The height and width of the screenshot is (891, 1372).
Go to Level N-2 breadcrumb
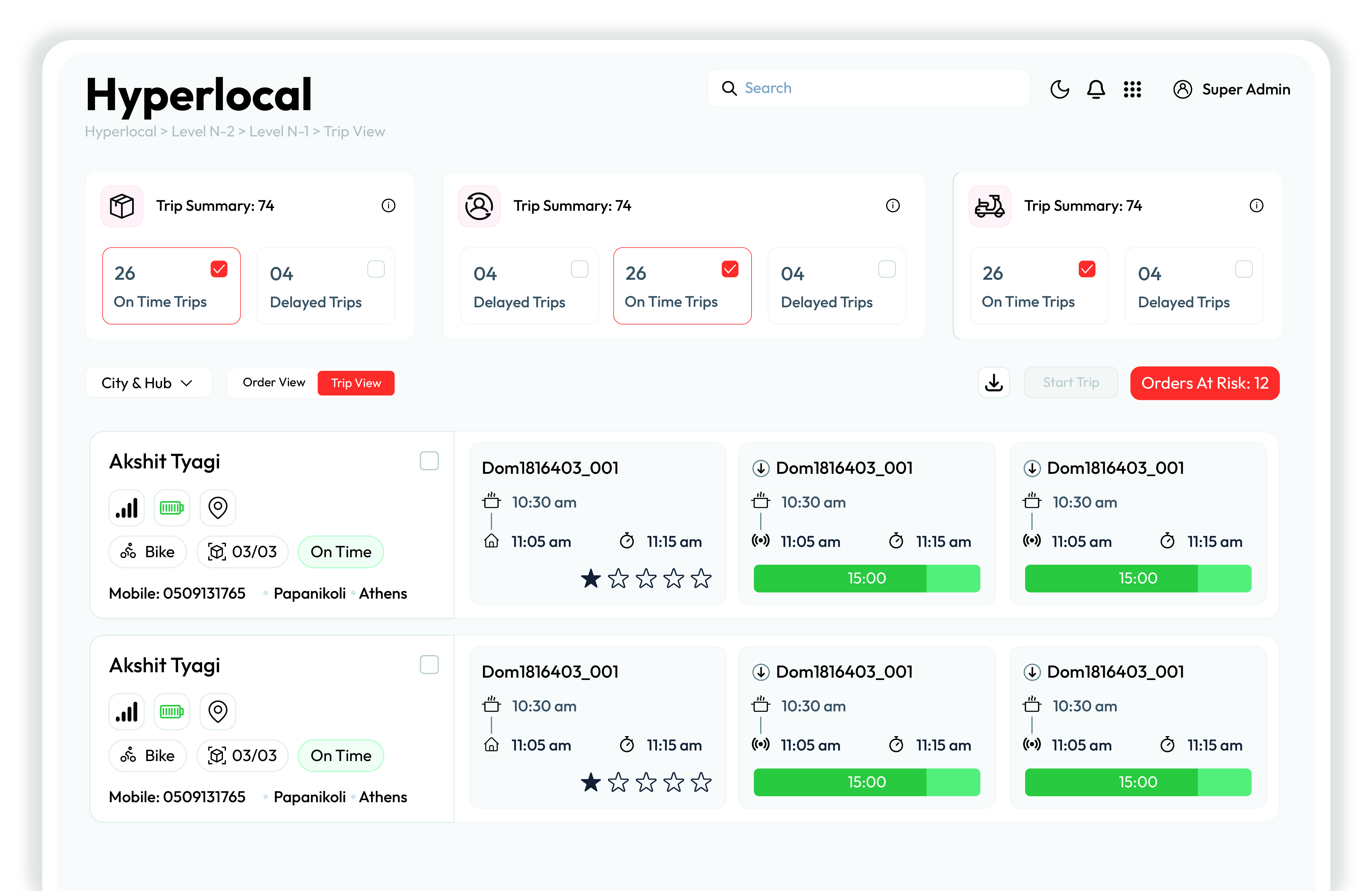[203, 132]
